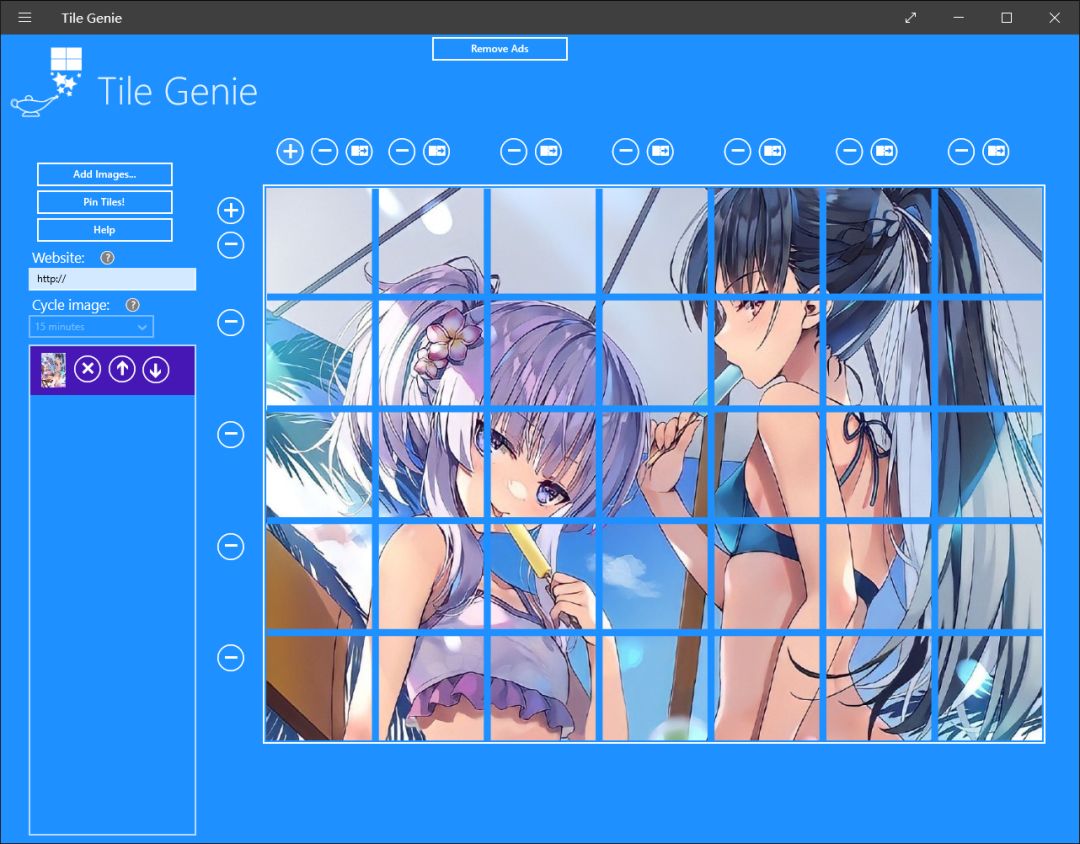Screen dimensions: 1080x844
Task: Select the tile showing the yellow popsicle
Action: point(543,576)
